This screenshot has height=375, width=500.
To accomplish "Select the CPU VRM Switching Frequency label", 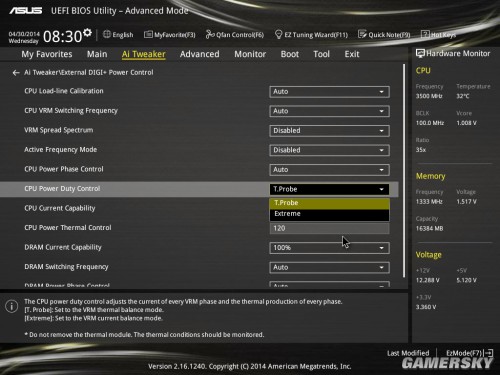I will coord(71,111).
